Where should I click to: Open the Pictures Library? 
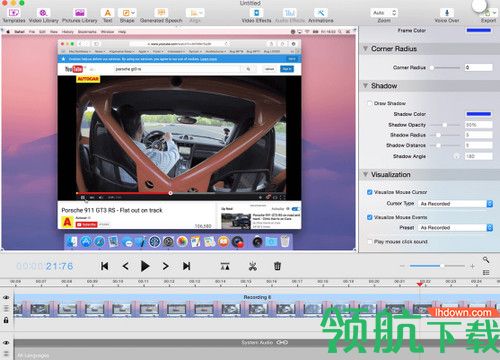tap(80, 15)
